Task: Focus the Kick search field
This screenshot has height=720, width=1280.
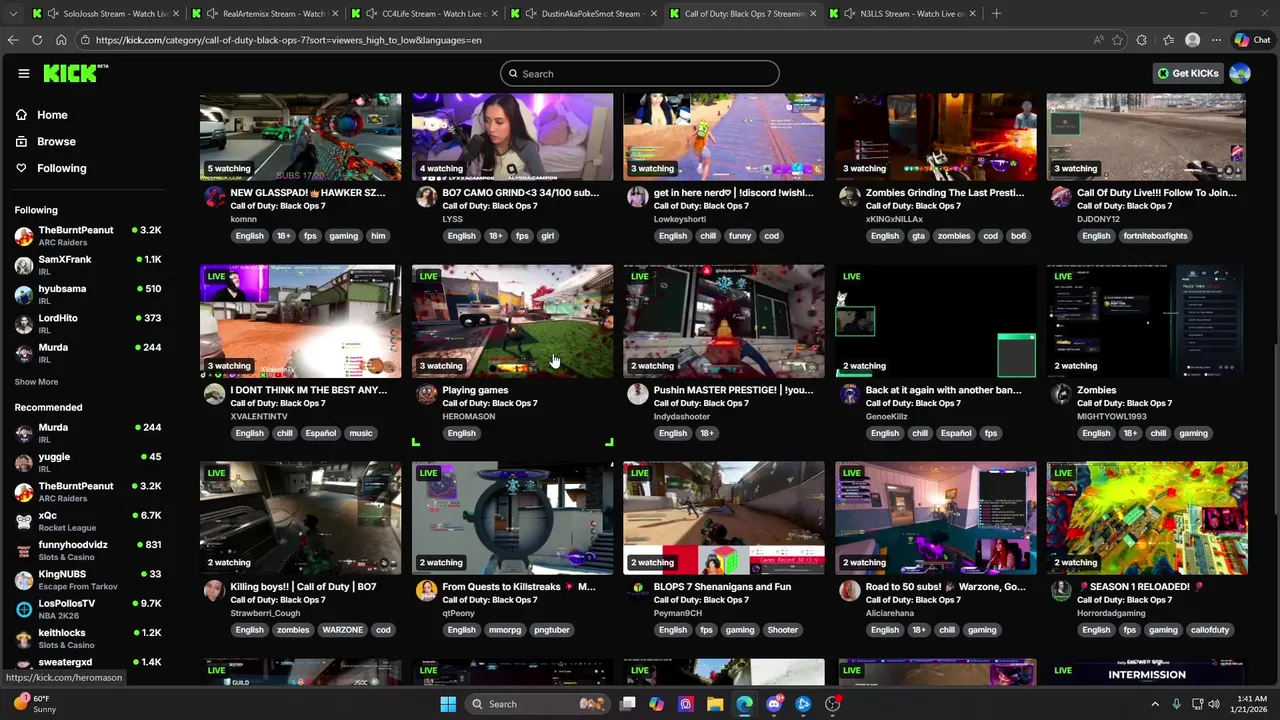Action: click(640, 73)
